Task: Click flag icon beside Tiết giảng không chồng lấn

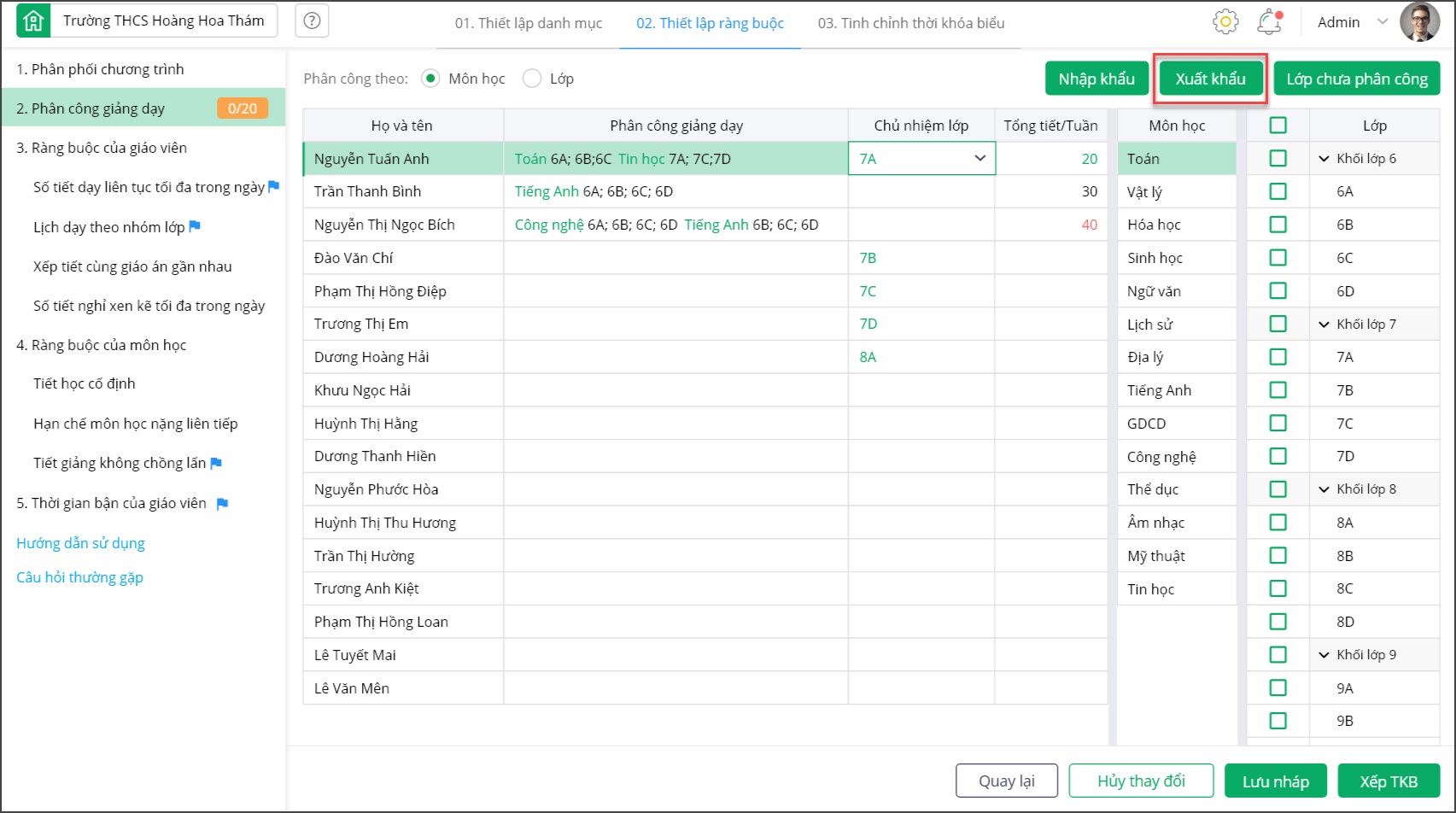Action: pos(216,463)
